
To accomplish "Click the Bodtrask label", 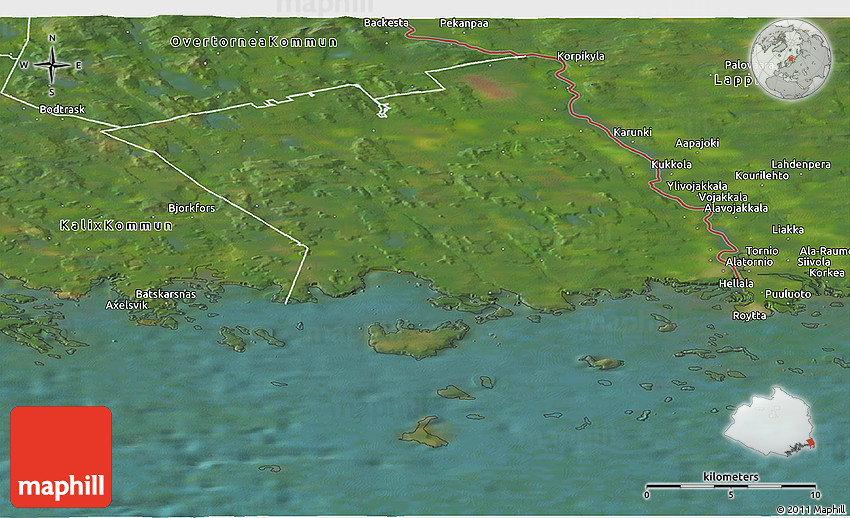I will tap(59, 108).
